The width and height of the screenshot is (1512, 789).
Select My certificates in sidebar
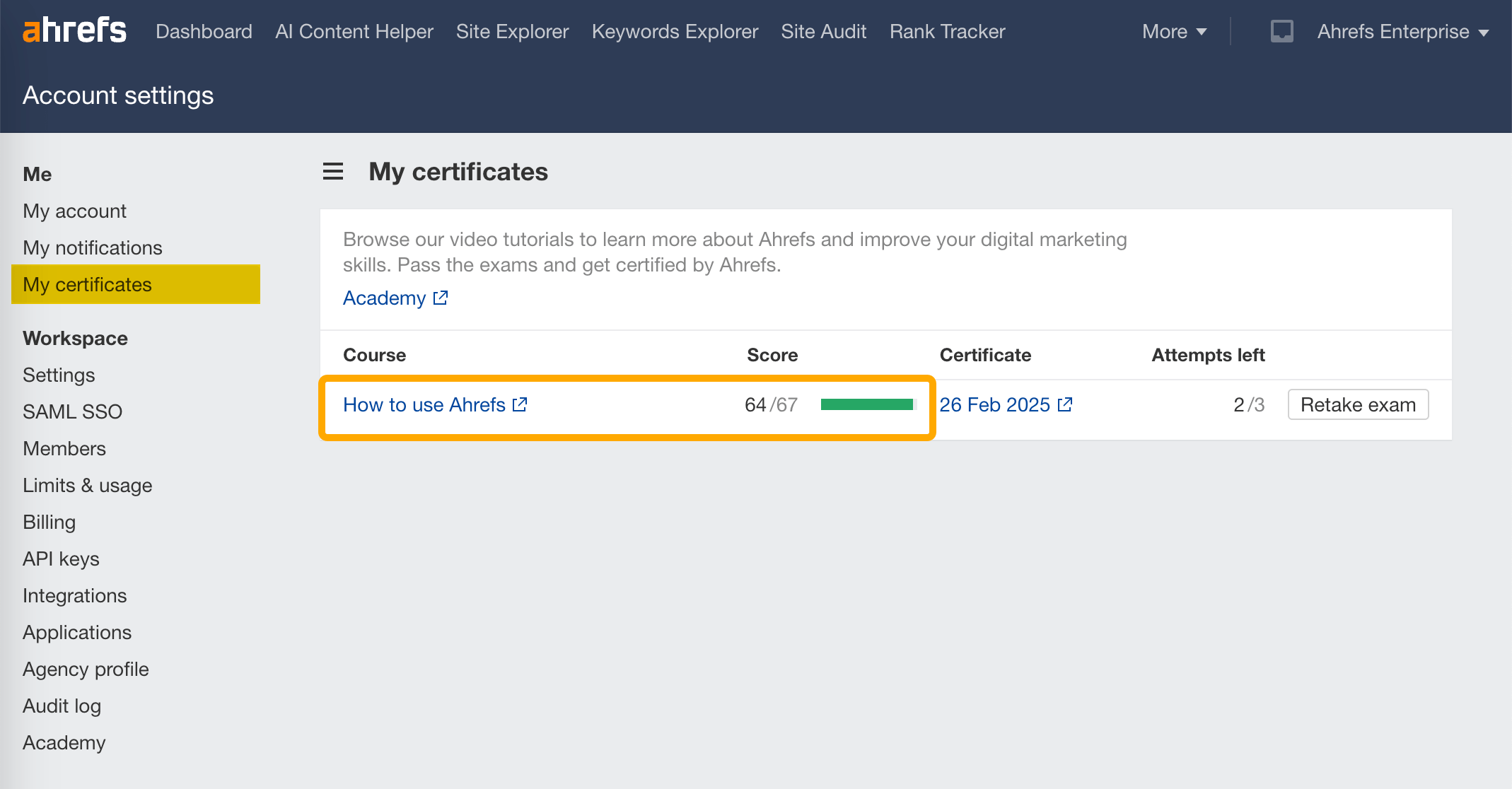[x=136, y=284]
